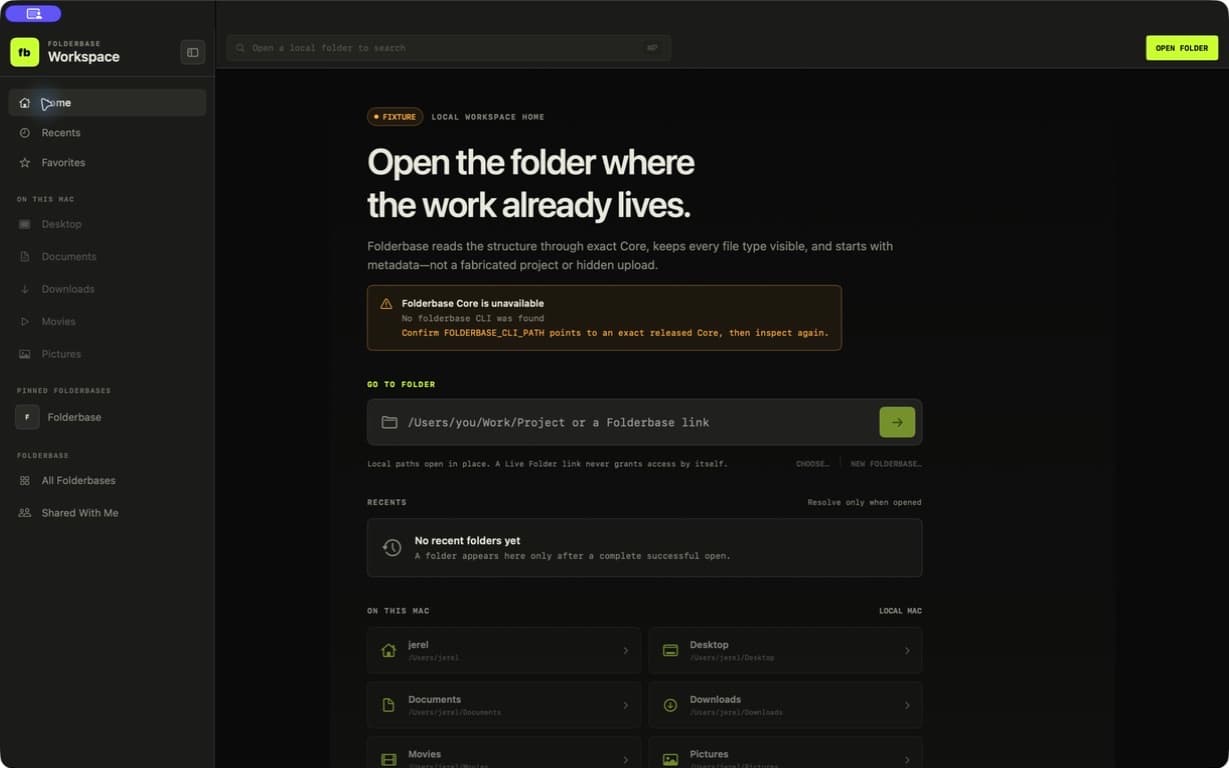Screen dimensions: 1229x768
Task: Click the recents history clock icon
Action: tap(392, 548)
